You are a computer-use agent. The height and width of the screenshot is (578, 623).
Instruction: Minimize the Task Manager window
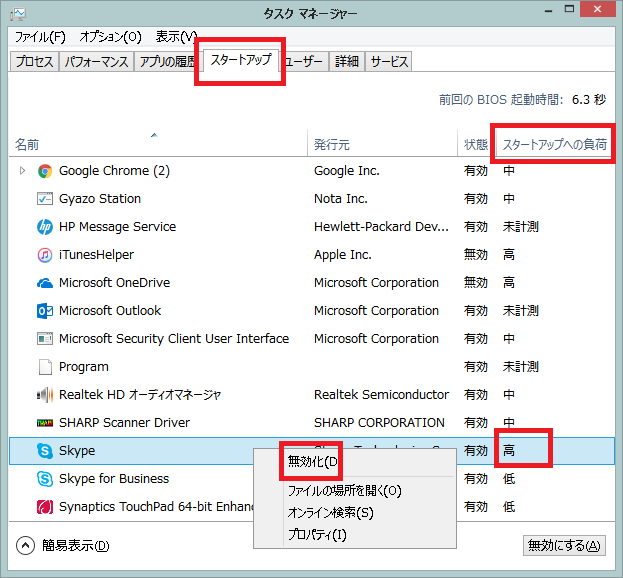point(549,10)
